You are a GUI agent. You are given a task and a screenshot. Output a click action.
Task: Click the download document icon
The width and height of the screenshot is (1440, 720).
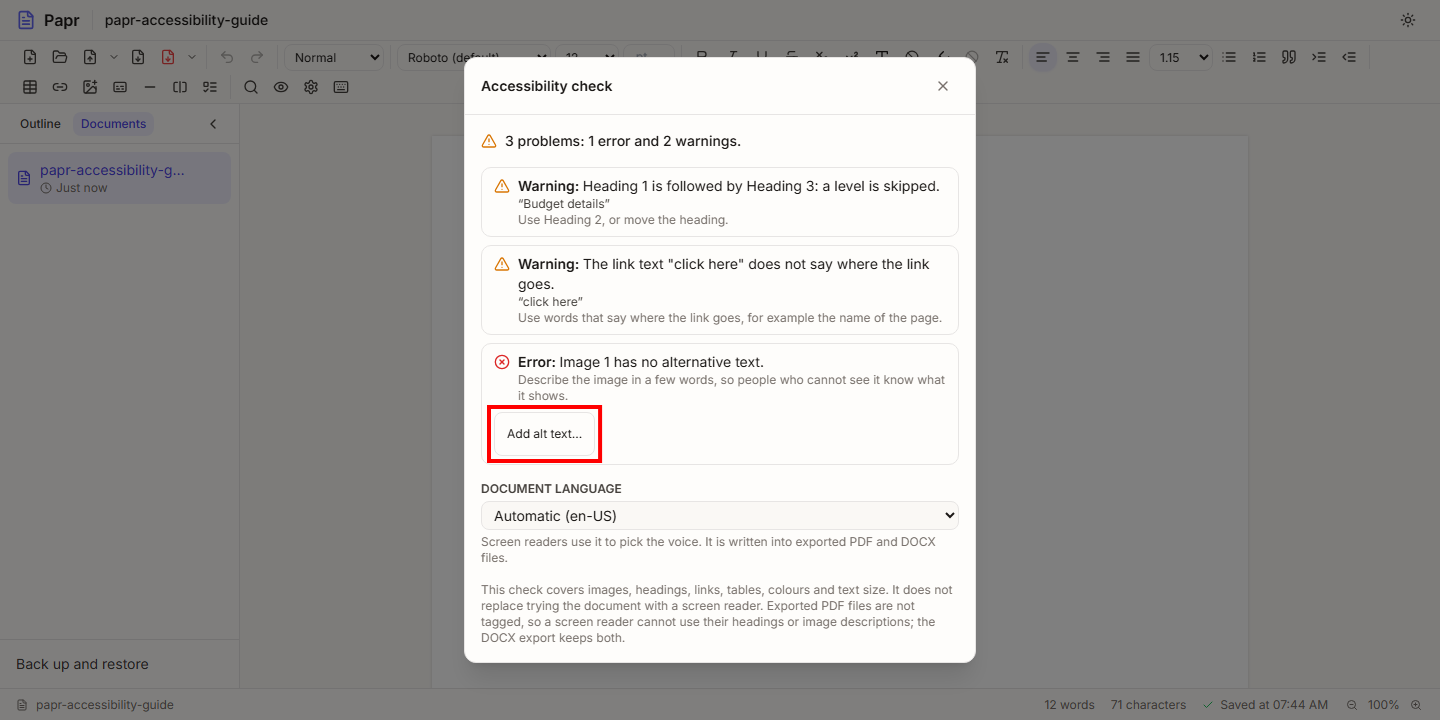click(x=138, y=57)
